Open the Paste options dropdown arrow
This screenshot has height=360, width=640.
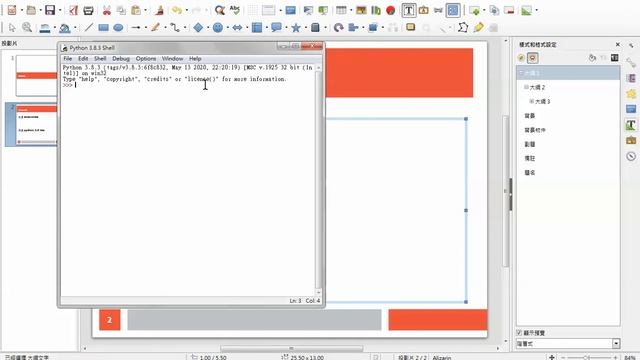[145, 10]
